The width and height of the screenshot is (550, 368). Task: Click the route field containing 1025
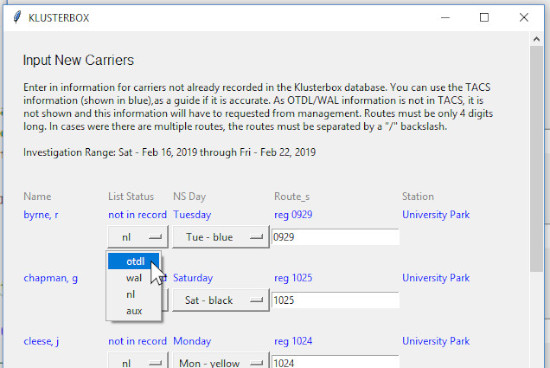coord(335,300)
